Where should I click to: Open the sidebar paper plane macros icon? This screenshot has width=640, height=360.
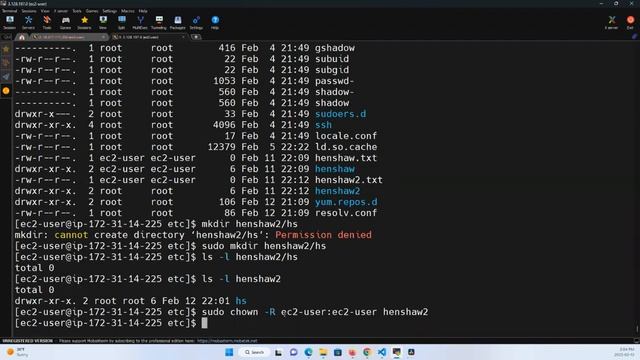point(6,77)
